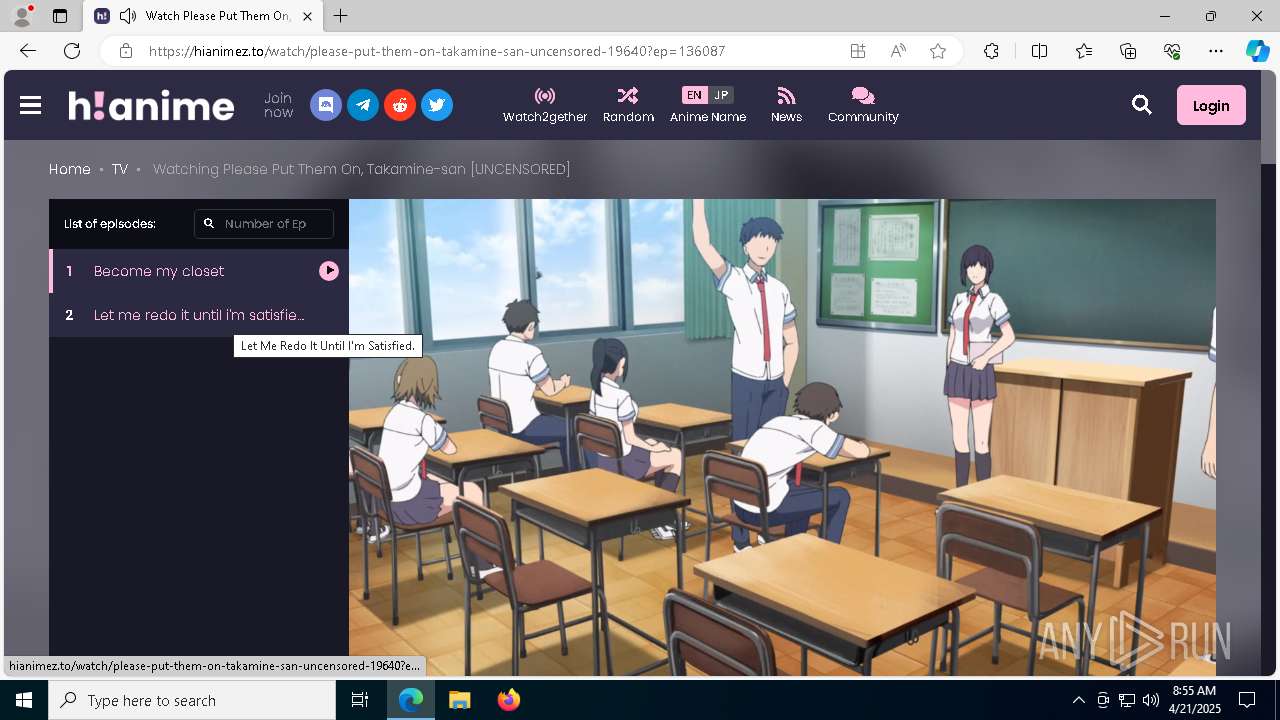1280x720 pixels.
Task: Select the Watch Please Put Them On tab
Action: click(x=204, y=16)
